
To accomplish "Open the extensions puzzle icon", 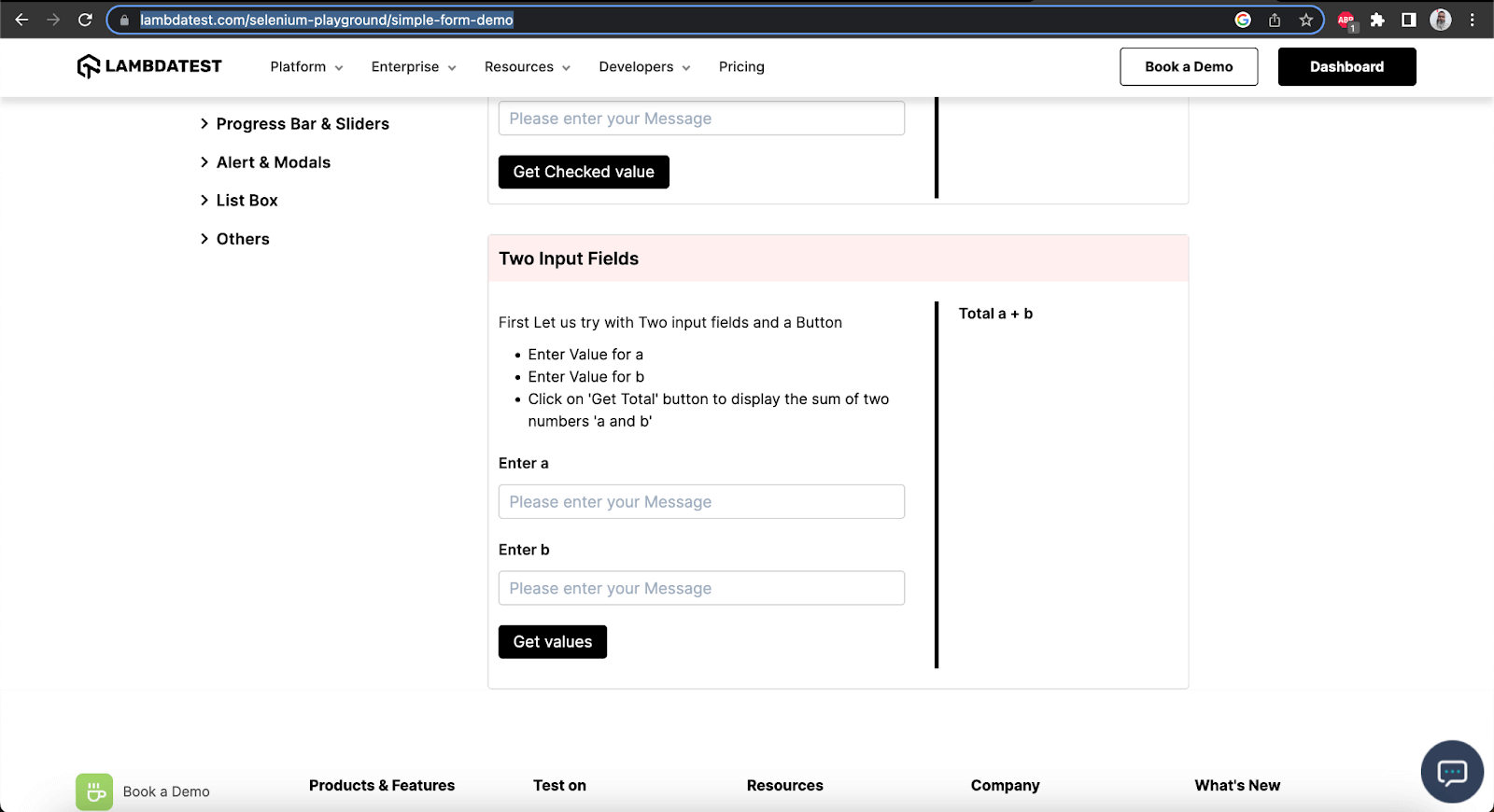I will click(x=1377, y=20).
